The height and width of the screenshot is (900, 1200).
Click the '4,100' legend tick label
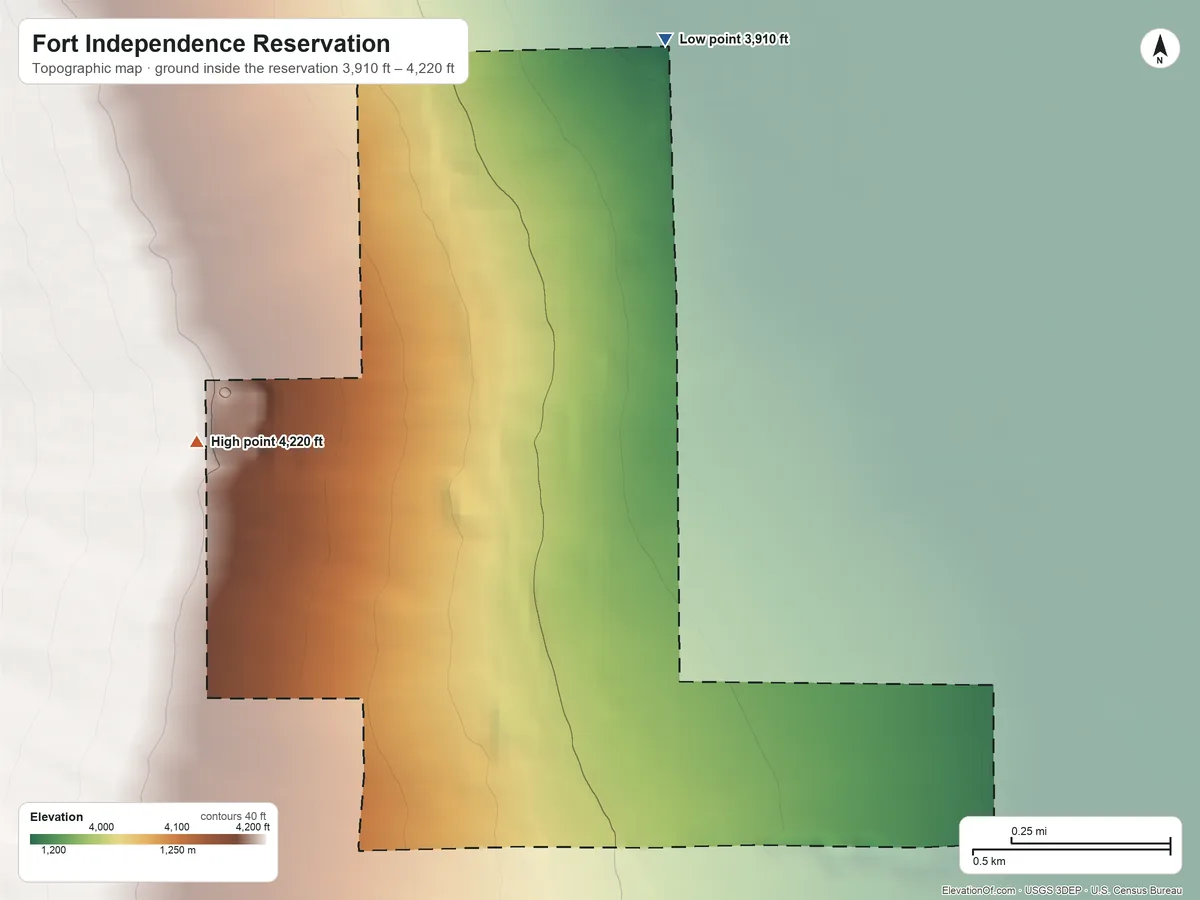click(x=176, y=827)
